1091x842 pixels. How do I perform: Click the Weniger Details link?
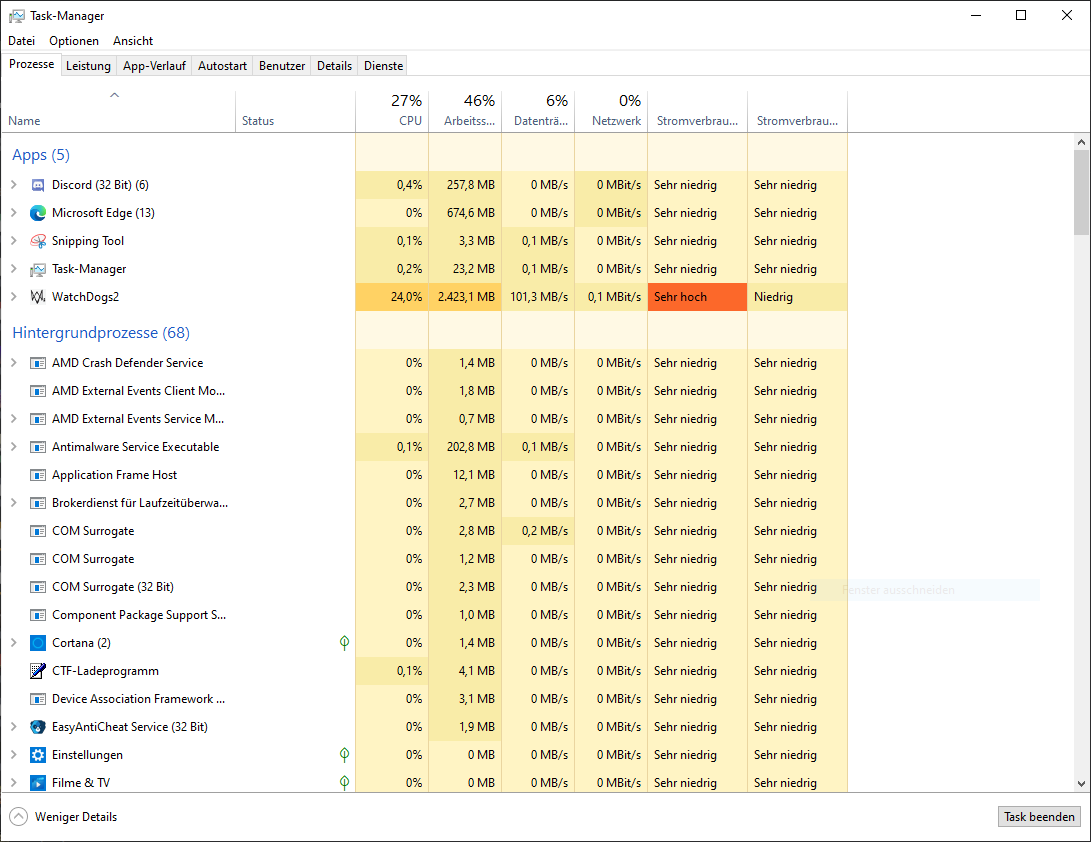tap(76, 817)
